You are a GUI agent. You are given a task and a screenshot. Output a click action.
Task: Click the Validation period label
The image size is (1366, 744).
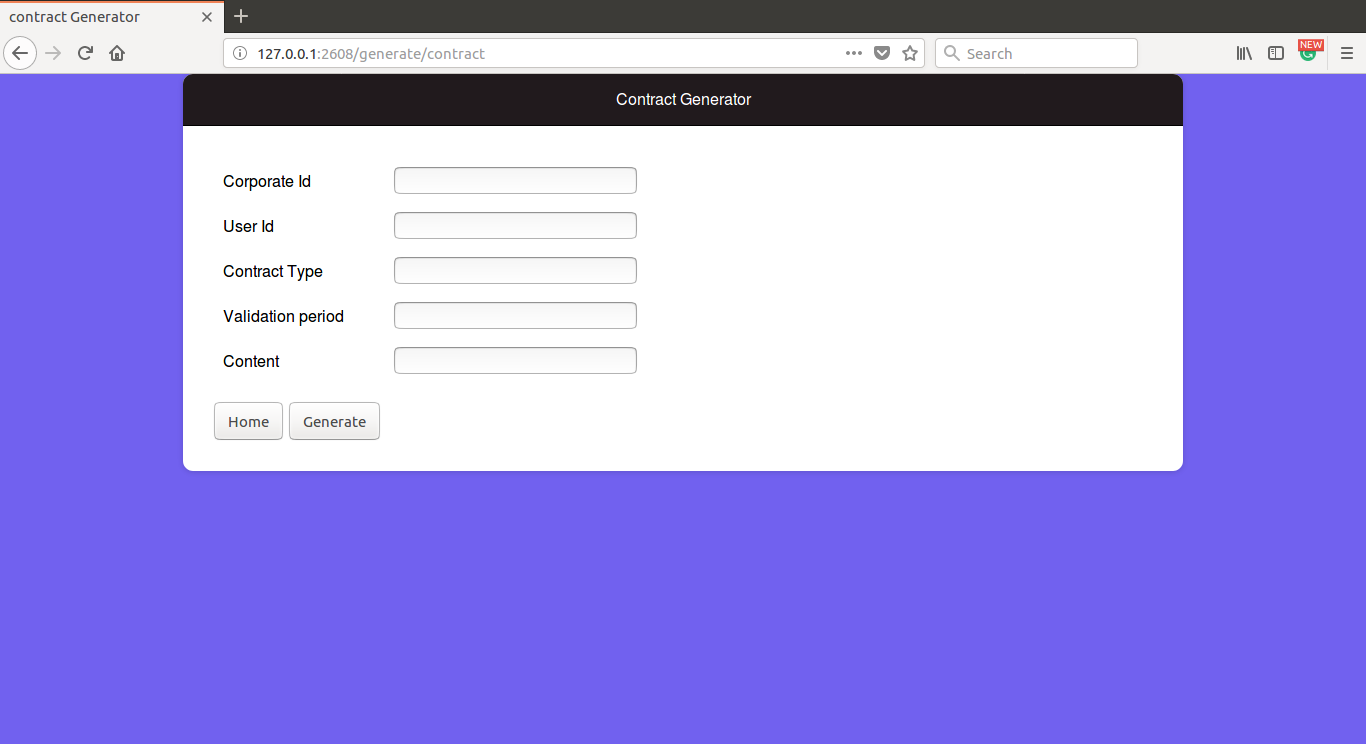[x=283, y=317]
